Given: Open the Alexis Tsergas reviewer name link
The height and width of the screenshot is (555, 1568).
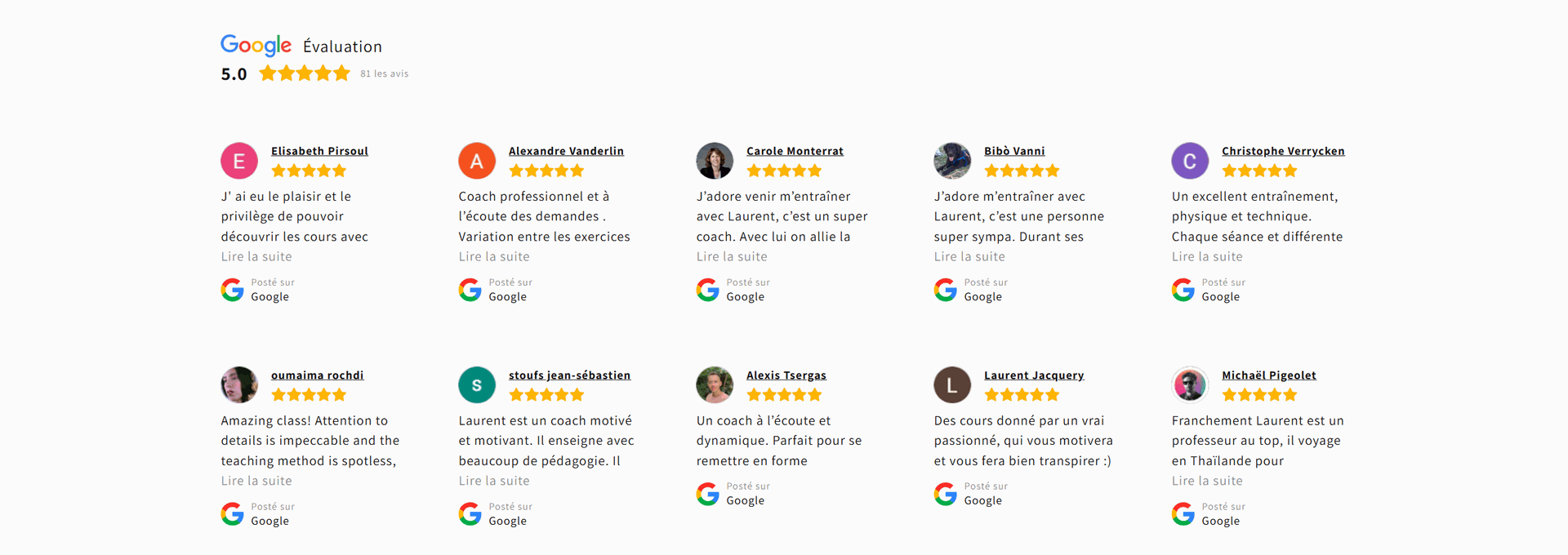Looking at the screenshot, I should 786,375.
